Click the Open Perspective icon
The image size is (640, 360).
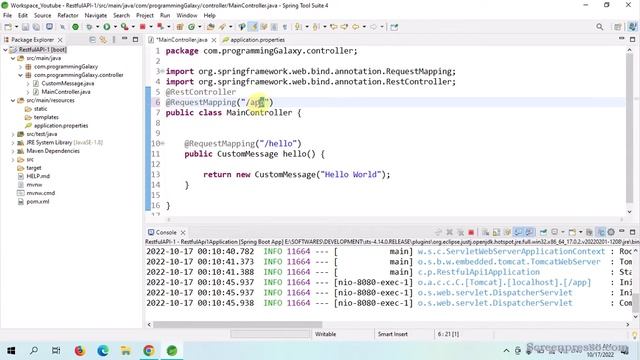coord(618,27)
